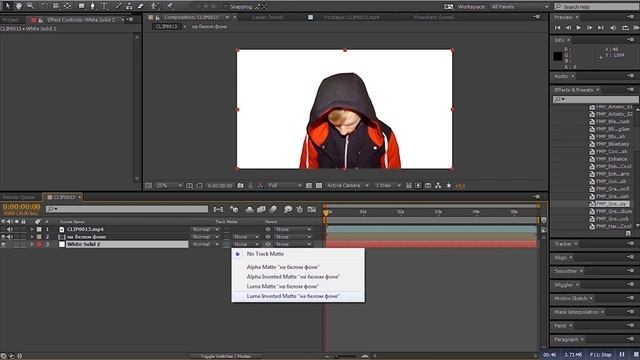Open the 1 View layout dropdown
This screenshot has width=640, height=360.
pyautogui.click(x=388, y=186)
